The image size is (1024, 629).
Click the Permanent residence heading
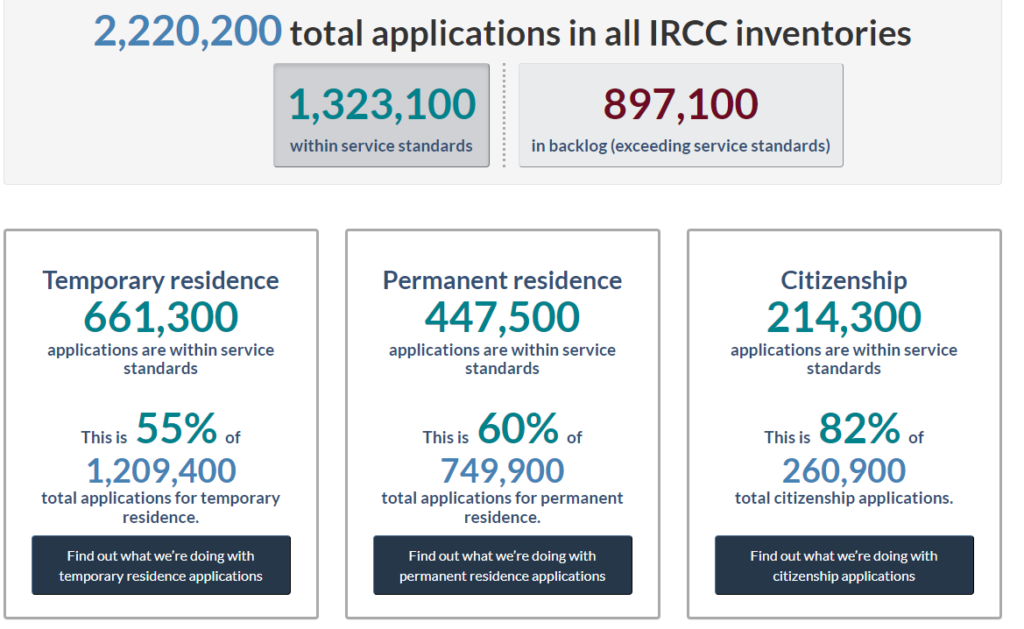(x=502, y=280)
